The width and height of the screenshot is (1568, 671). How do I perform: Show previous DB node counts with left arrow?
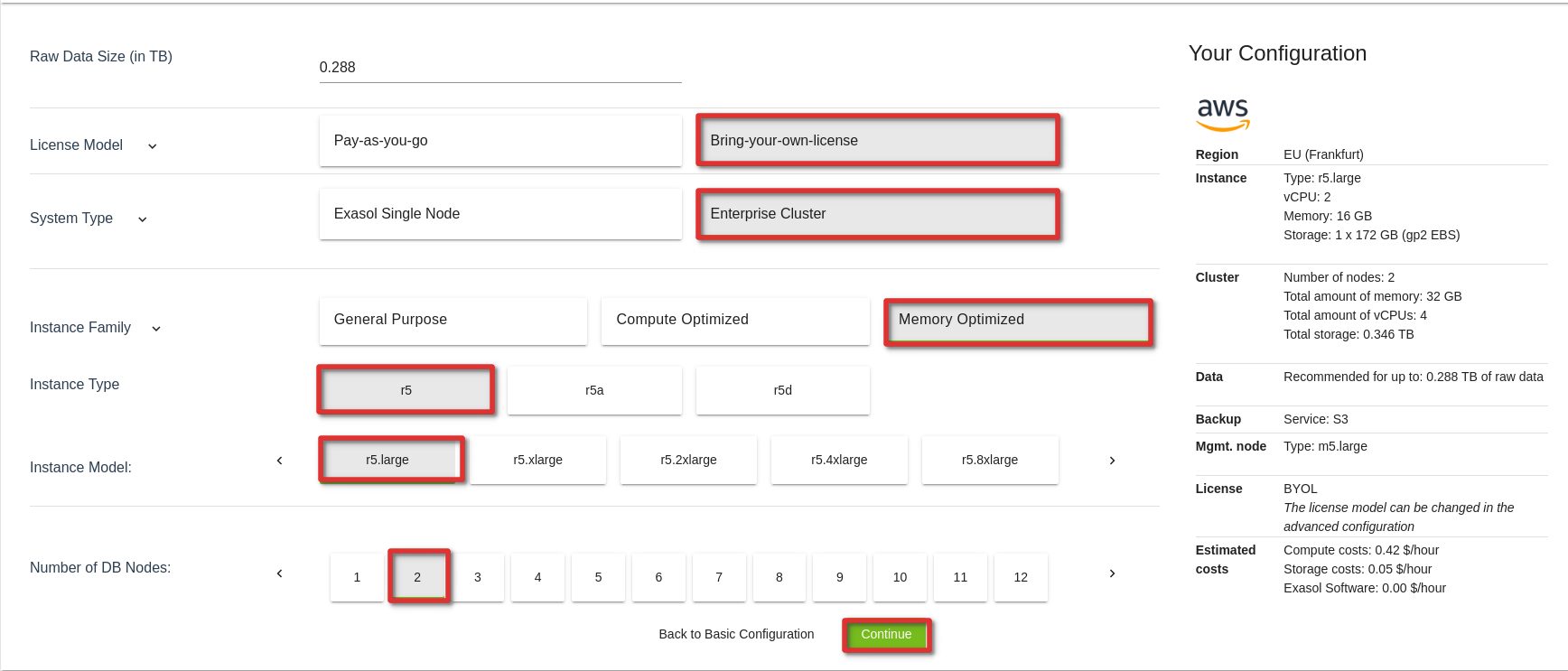pyautogui.click(x=279, y=573)
